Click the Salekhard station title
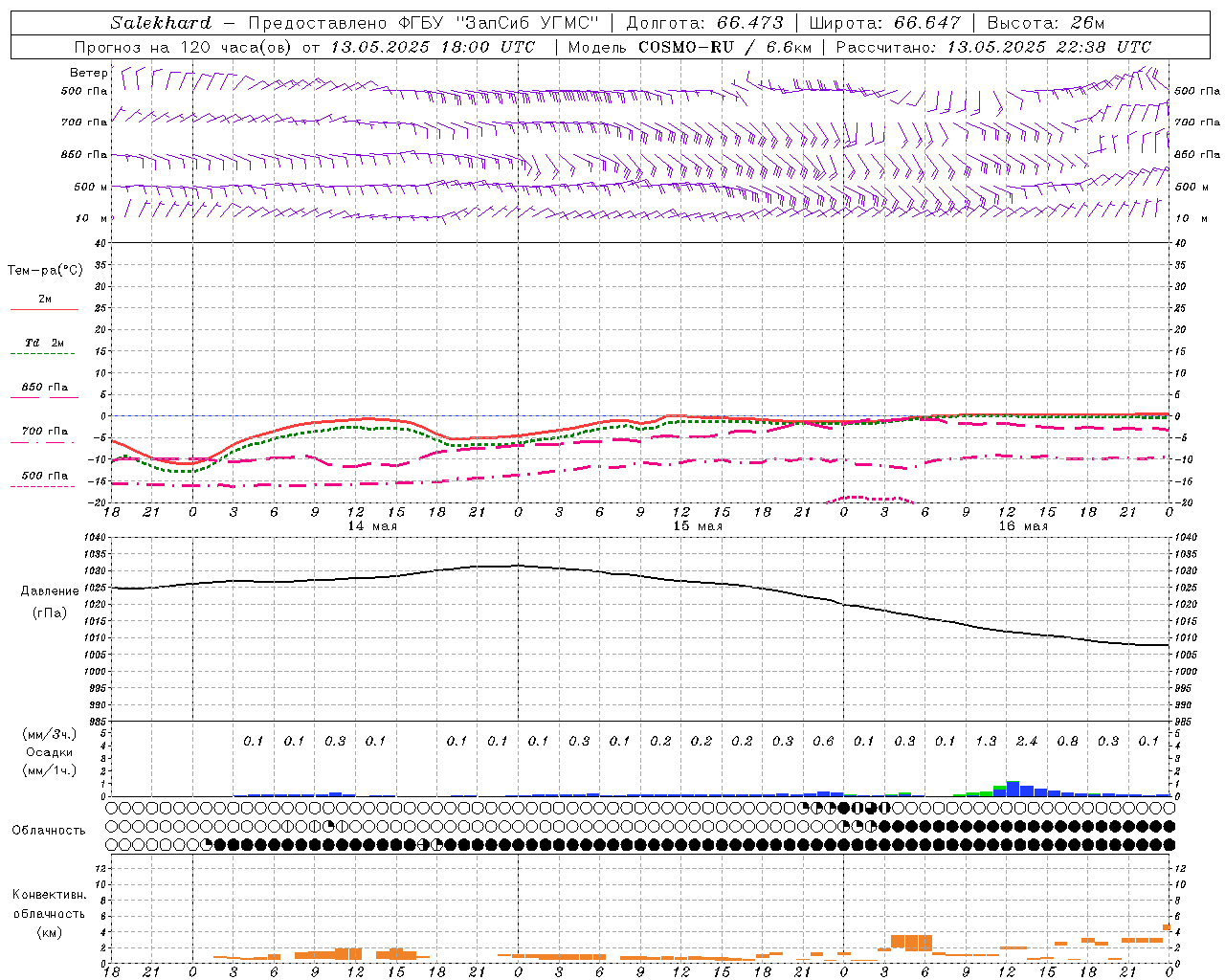 161,23
